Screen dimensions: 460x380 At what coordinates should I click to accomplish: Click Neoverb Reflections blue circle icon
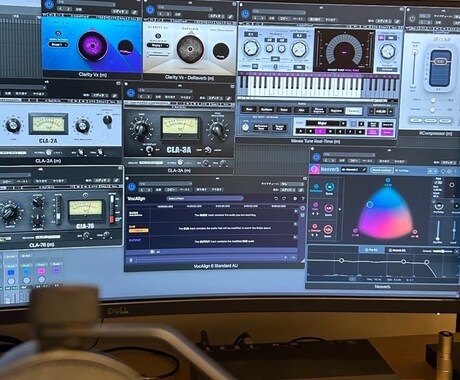point(316,187)
